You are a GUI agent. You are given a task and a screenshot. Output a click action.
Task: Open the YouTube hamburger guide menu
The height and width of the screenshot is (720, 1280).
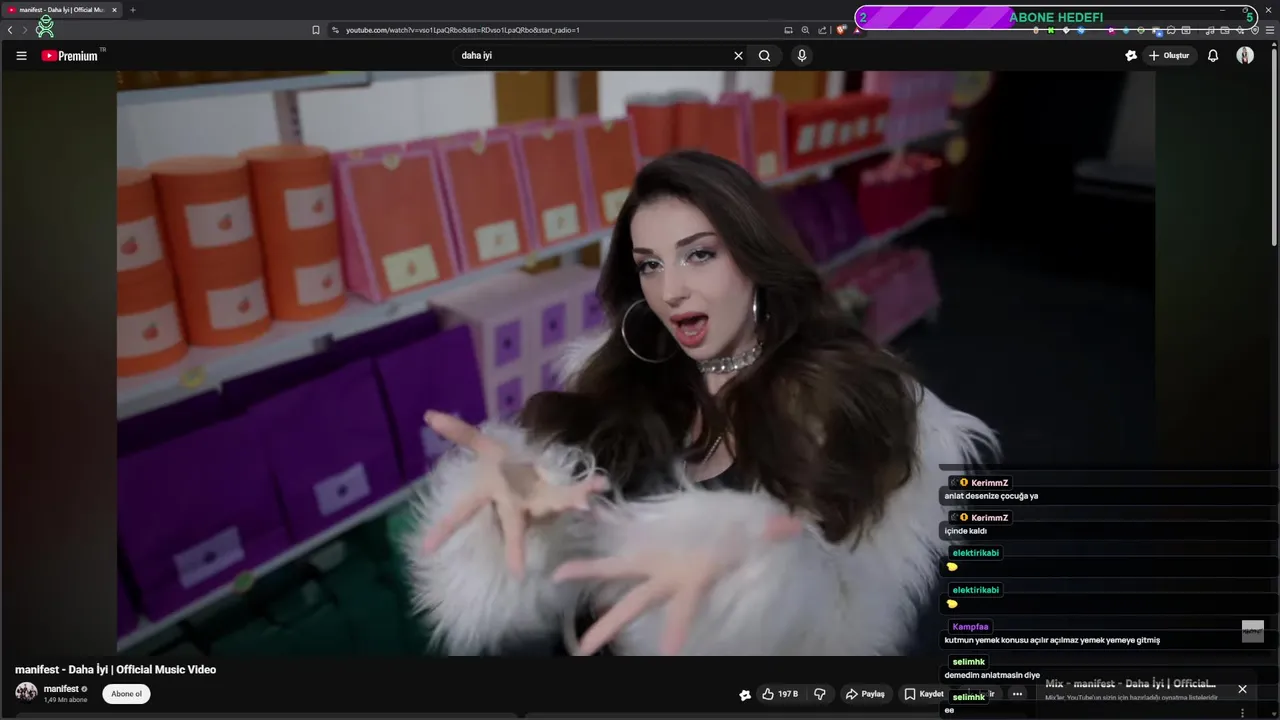click(21, 56)
